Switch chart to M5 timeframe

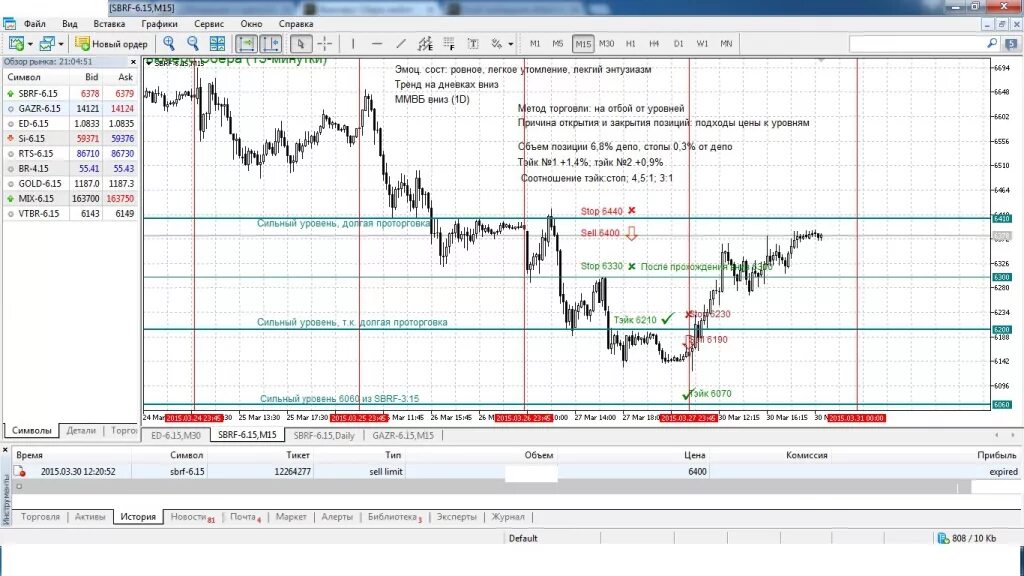(x=558, y=44)
